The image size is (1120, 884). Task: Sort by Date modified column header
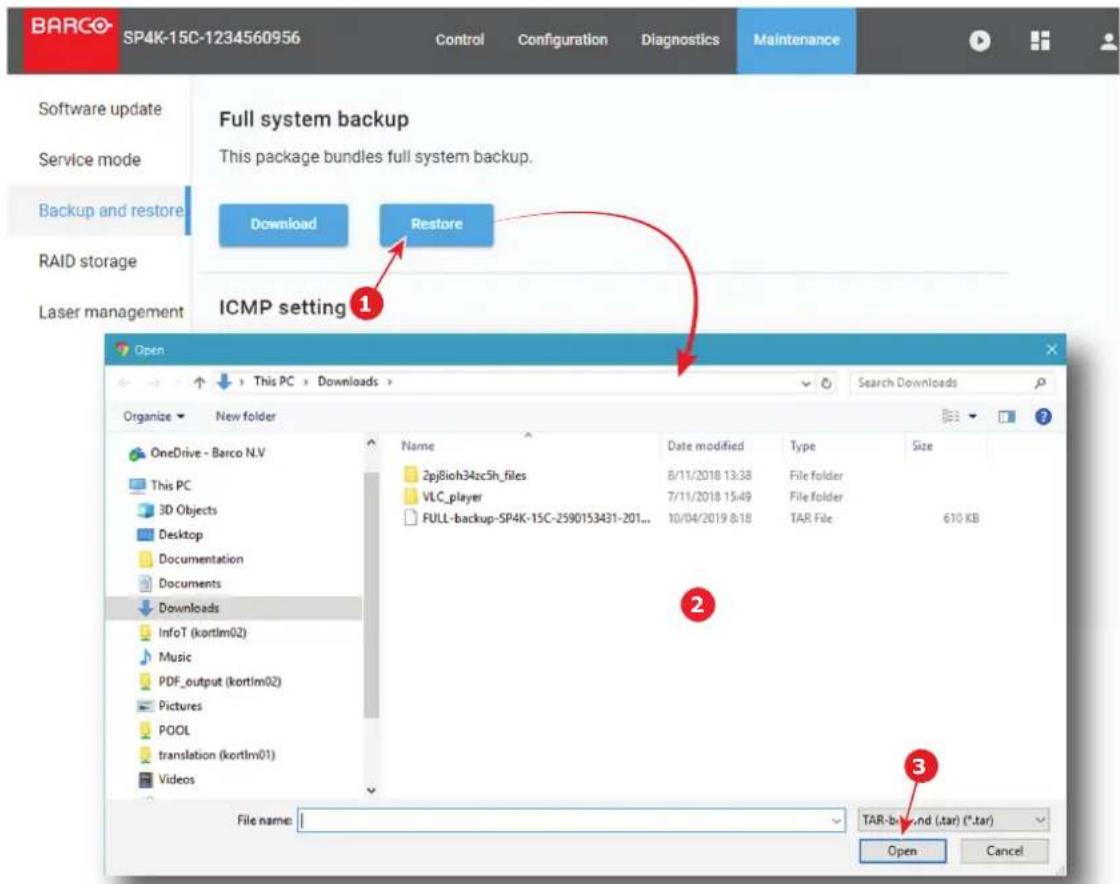[706, 446]
